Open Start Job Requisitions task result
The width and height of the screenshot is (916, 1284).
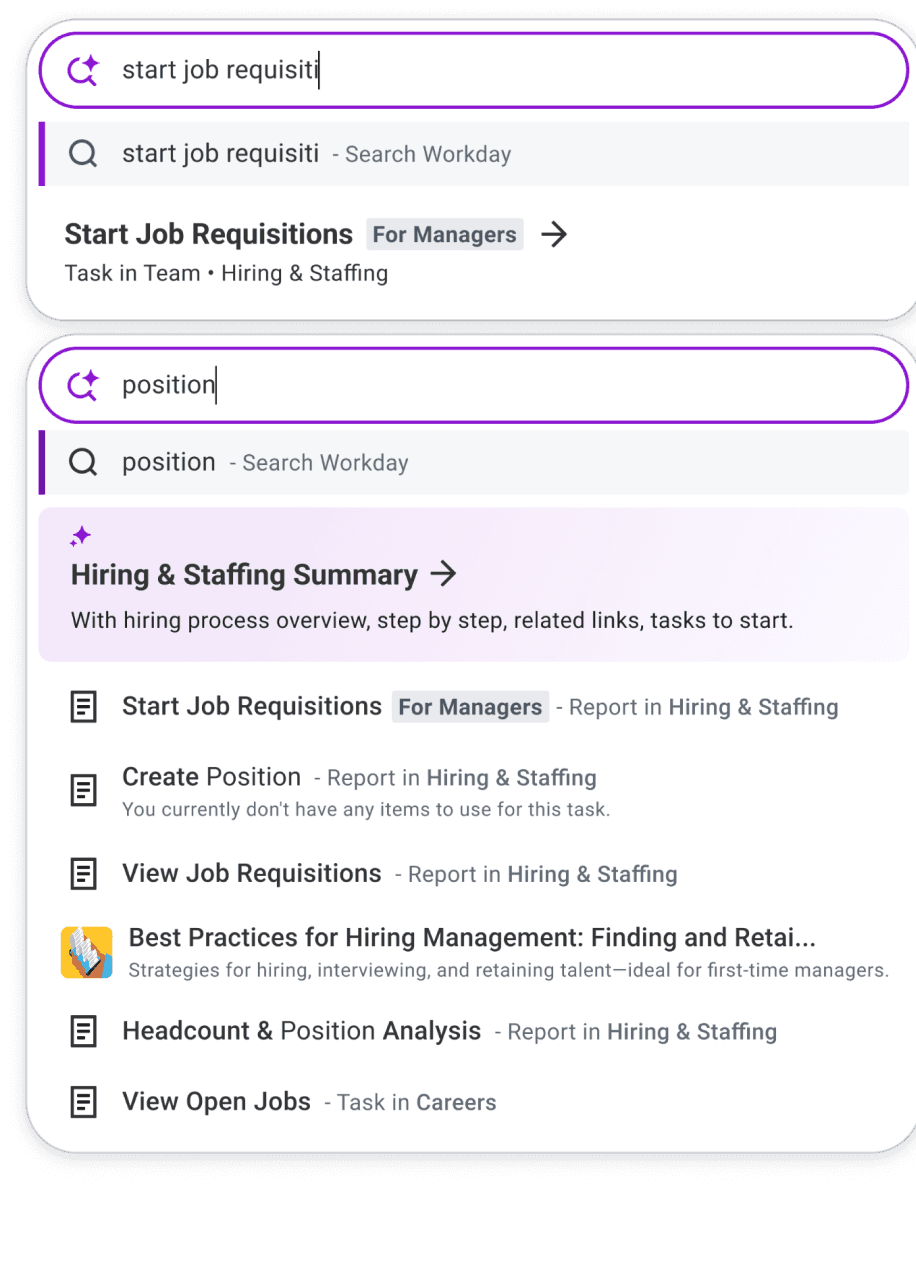click(209, 235)
